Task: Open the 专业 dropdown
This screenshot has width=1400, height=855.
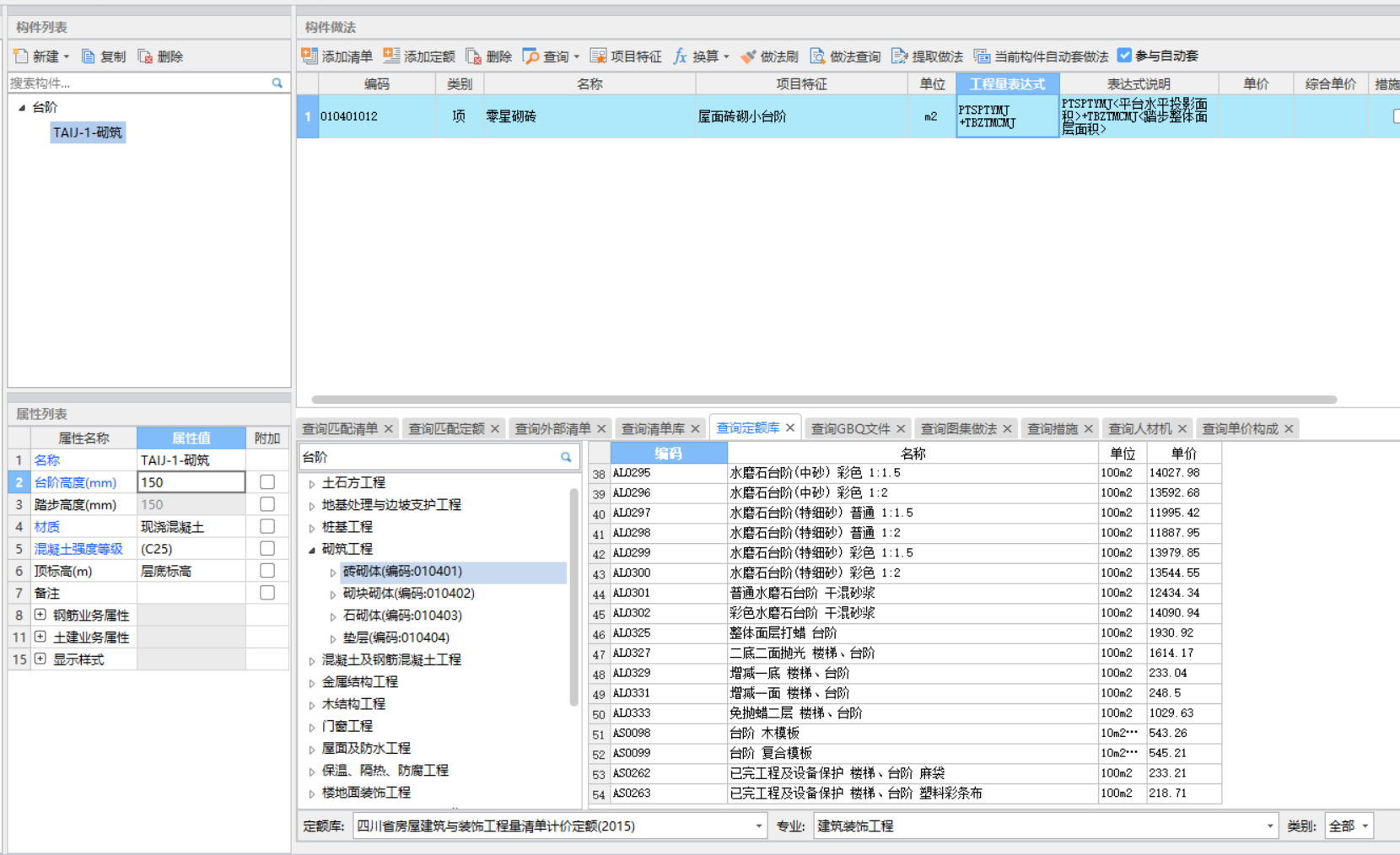Action: (1269, 826)
